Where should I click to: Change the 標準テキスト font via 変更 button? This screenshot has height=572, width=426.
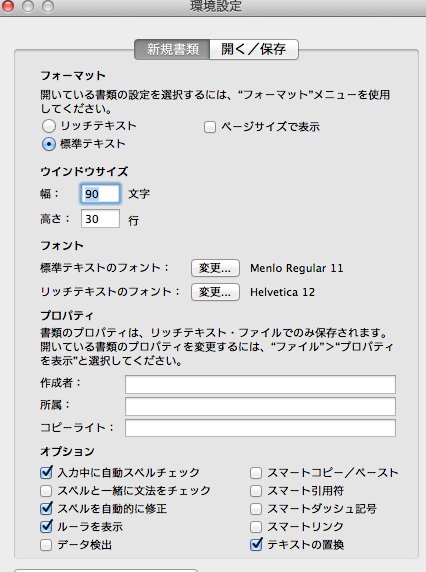[215, 268]
